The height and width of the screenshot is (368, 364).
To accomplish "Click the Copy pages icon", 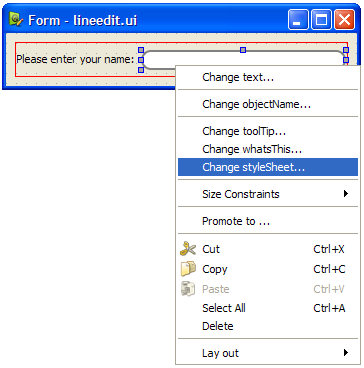I will [188, 269].
